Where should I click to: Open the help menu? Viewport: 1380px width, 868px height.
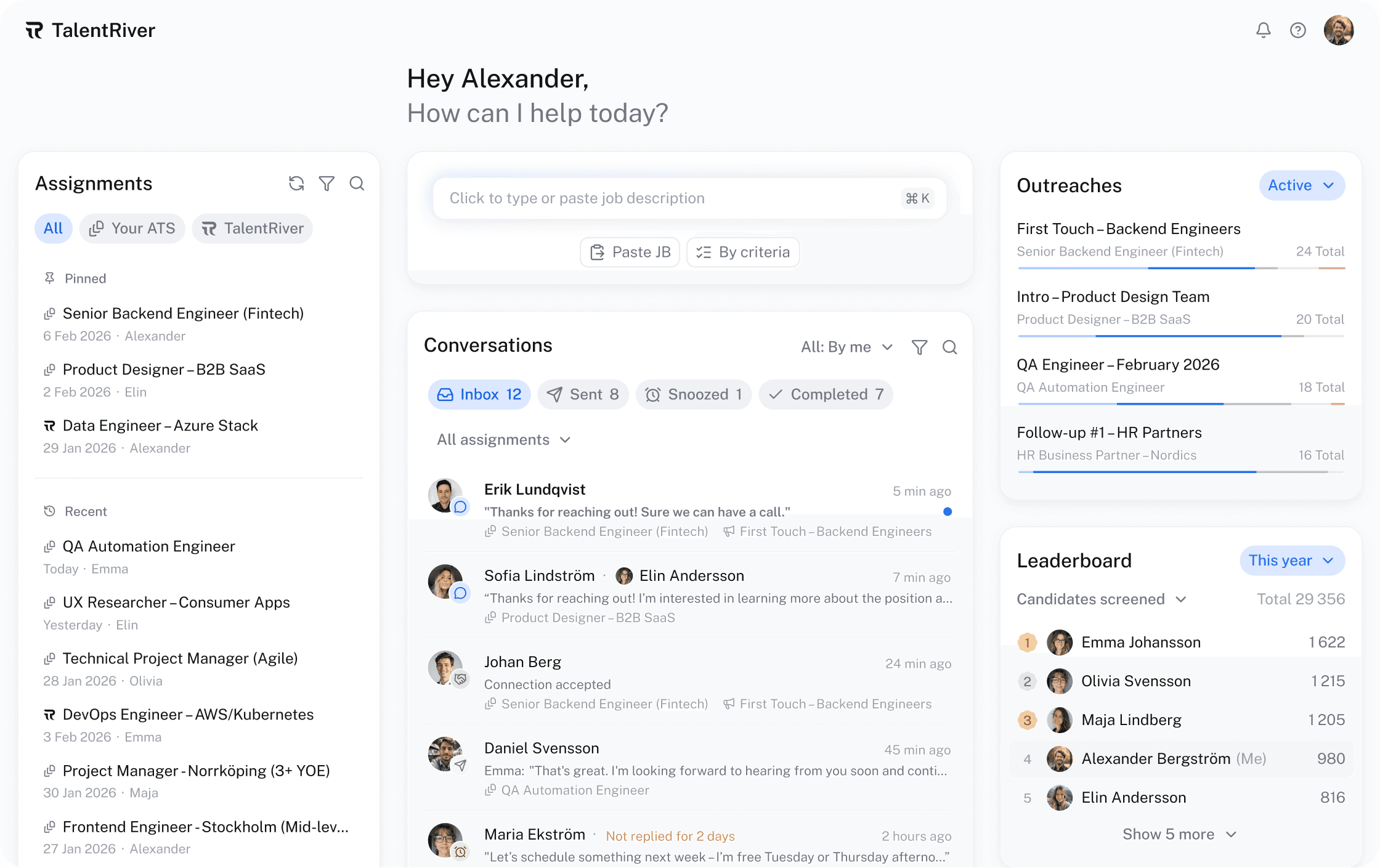point(1298,30)
